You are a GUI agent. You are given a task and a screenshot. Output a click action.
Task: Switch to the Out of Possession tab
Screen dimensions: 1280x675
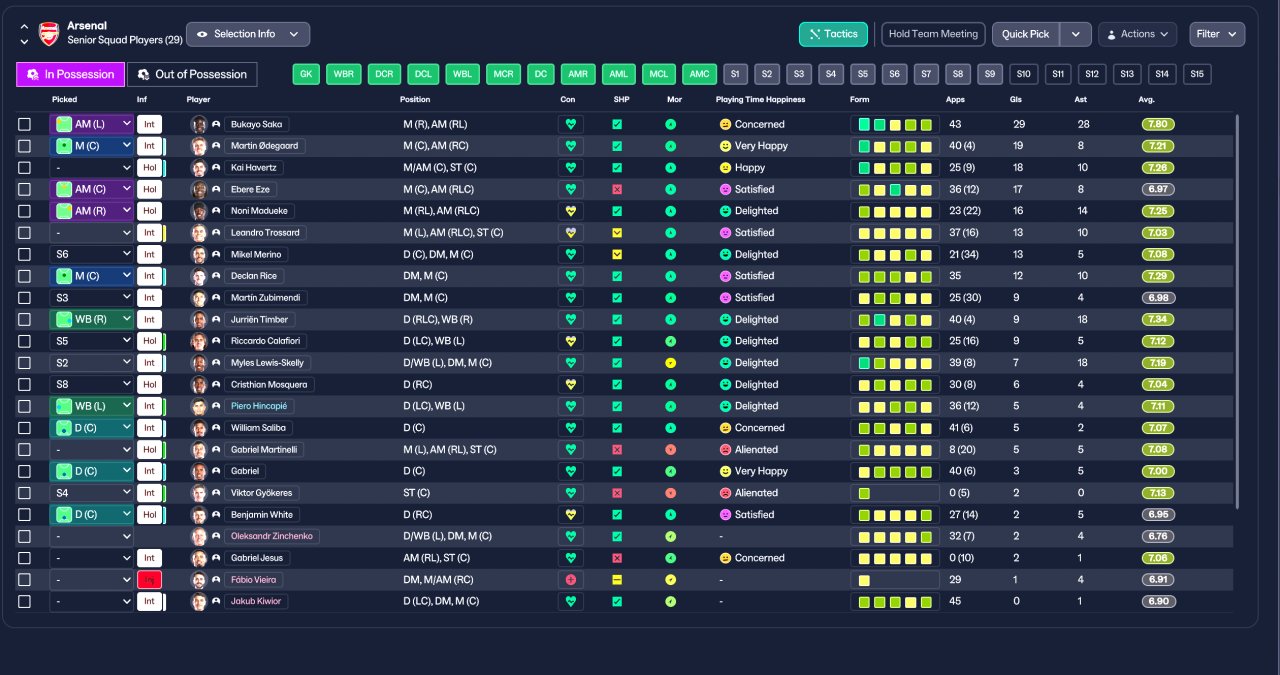click(192, 74)
